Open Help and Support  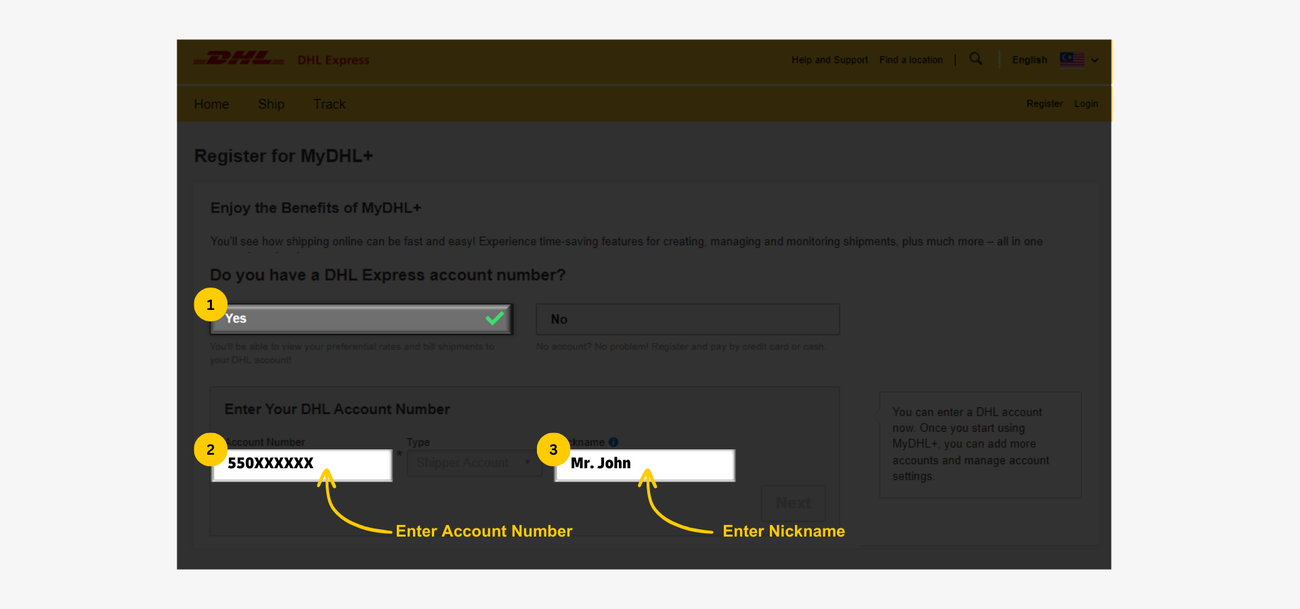[x=830, y=60]
